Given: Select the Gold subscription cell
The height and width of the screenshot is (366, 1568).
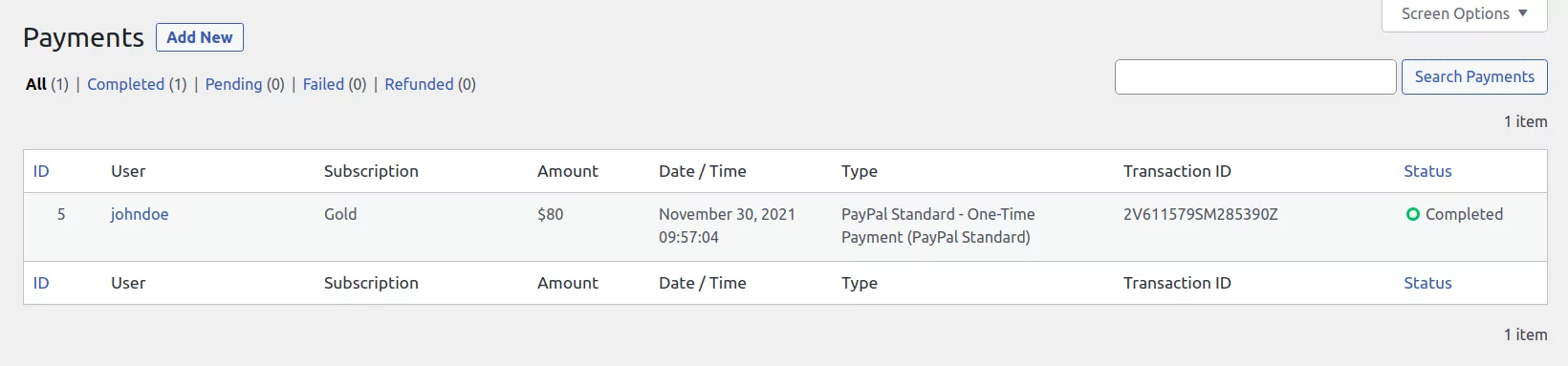Looking at the screenshot, I should (340, 214).
